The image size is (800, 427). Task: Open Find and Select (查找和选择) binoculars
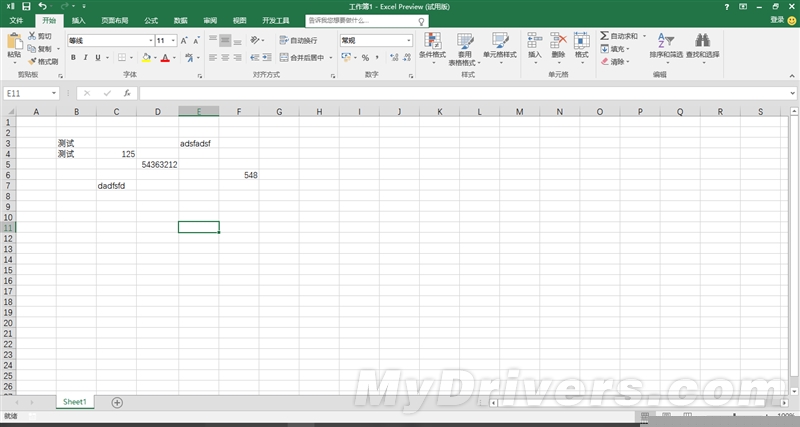pos(703,46)
